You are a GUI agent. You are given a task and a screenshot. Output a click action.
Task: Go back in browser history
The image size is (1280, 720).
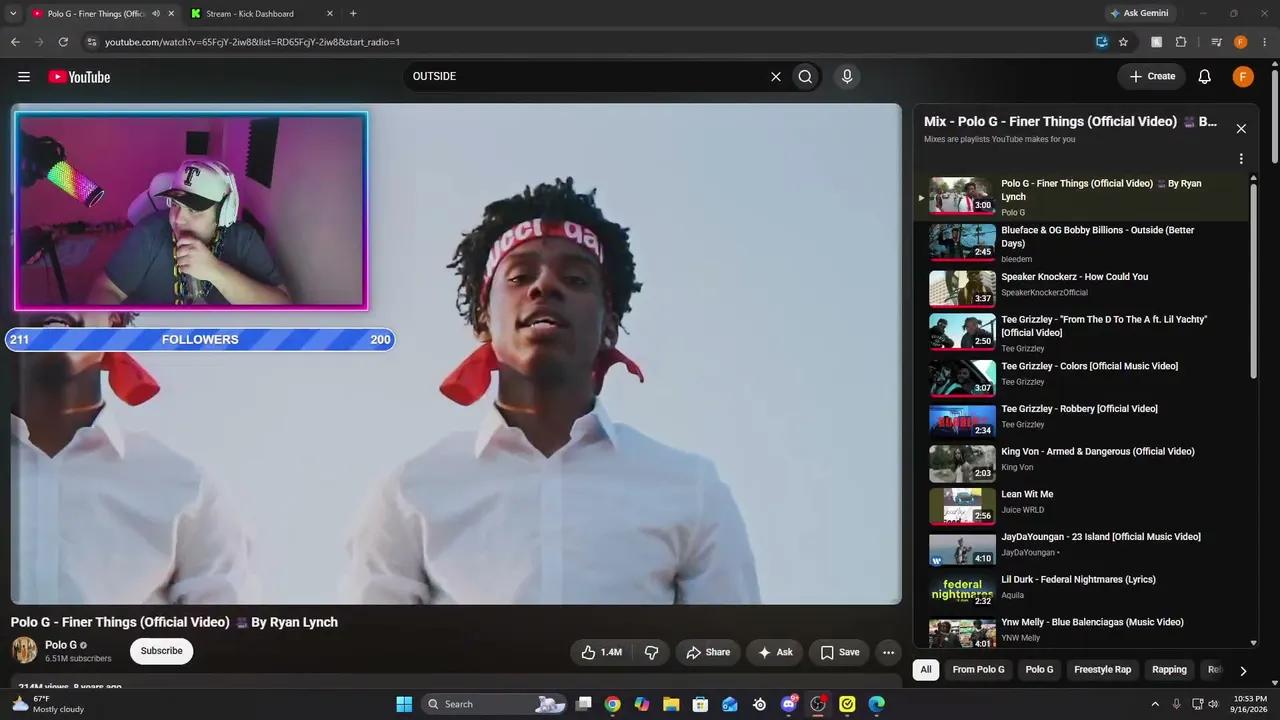(x=15, y=42)
